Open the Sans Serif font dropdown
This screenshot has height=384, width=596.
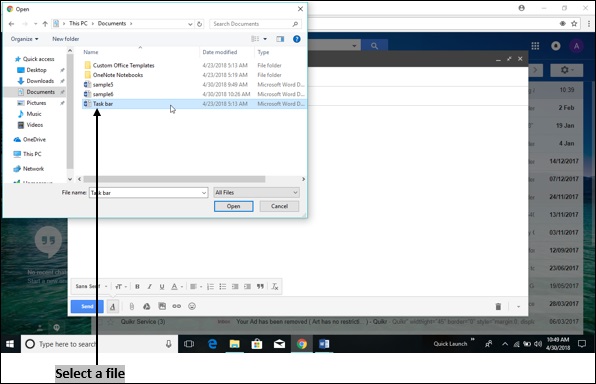click(91, 286)
